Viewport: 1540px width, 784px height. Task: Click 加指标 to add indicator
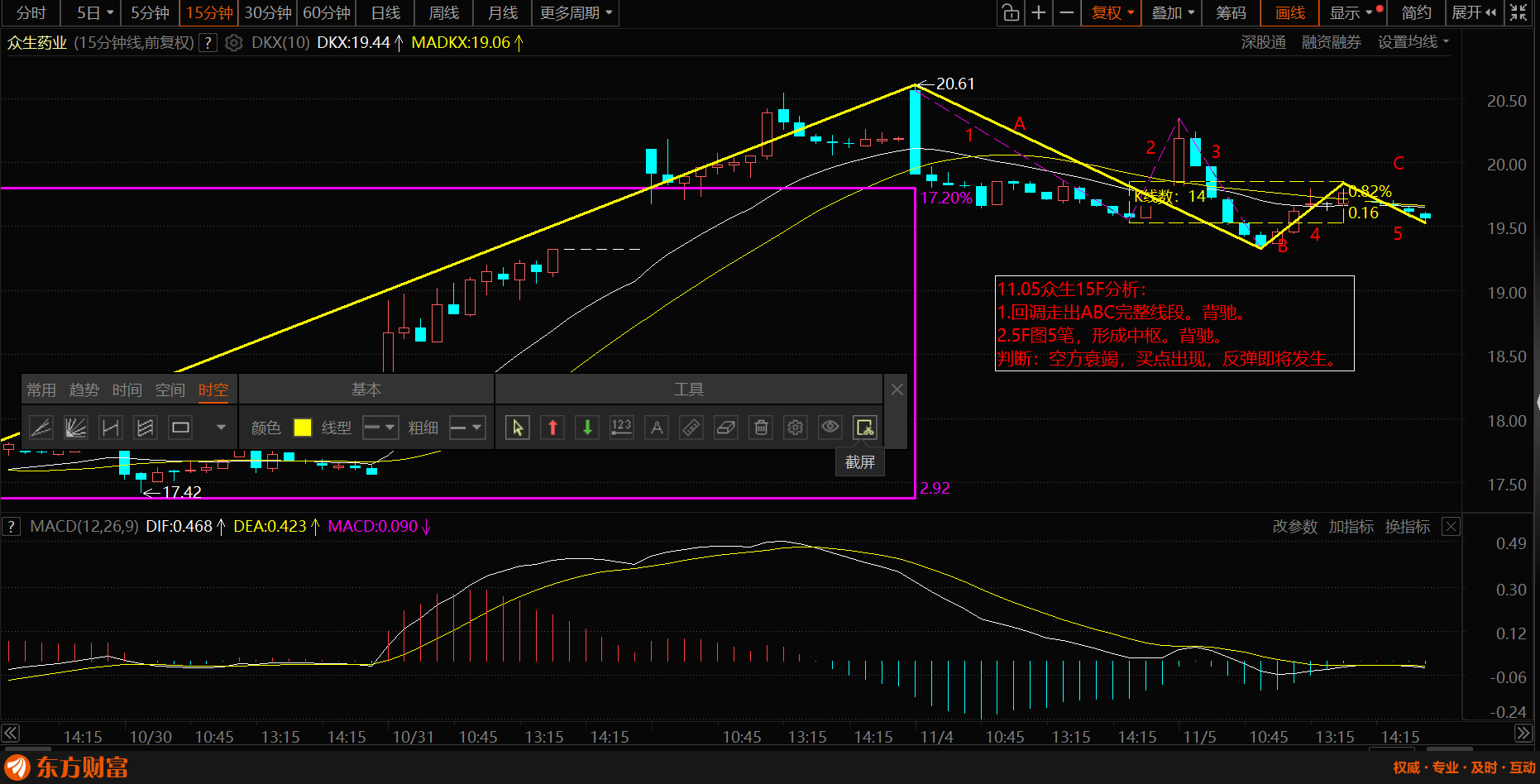1351,527
